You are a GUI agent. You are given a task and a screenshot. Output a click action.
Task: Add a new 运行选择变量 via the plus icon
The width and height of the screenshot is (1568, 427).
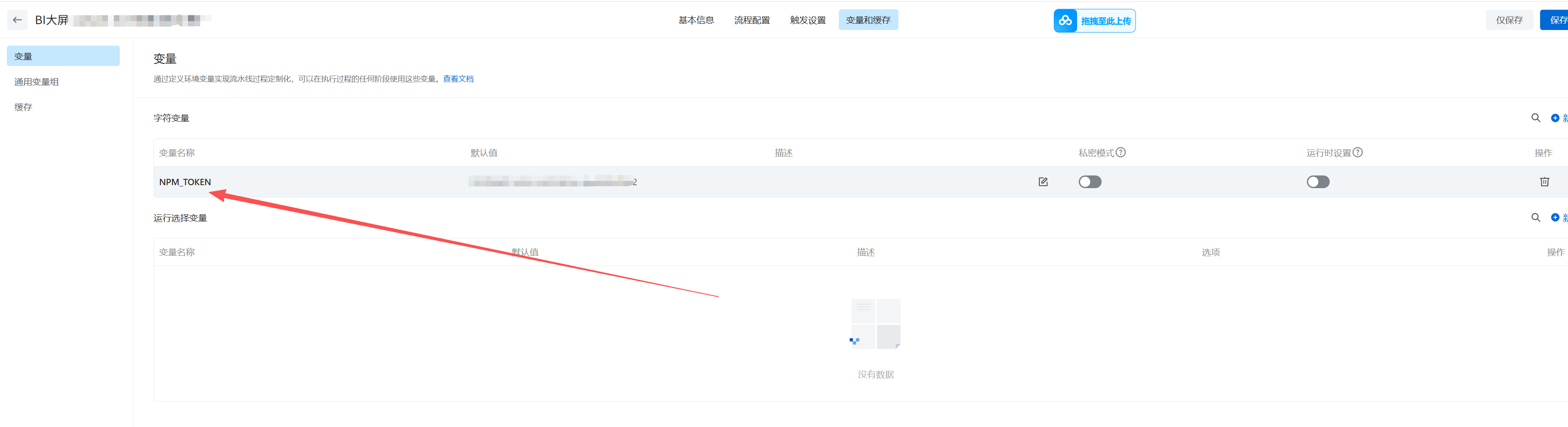(x=1554, y=218)
